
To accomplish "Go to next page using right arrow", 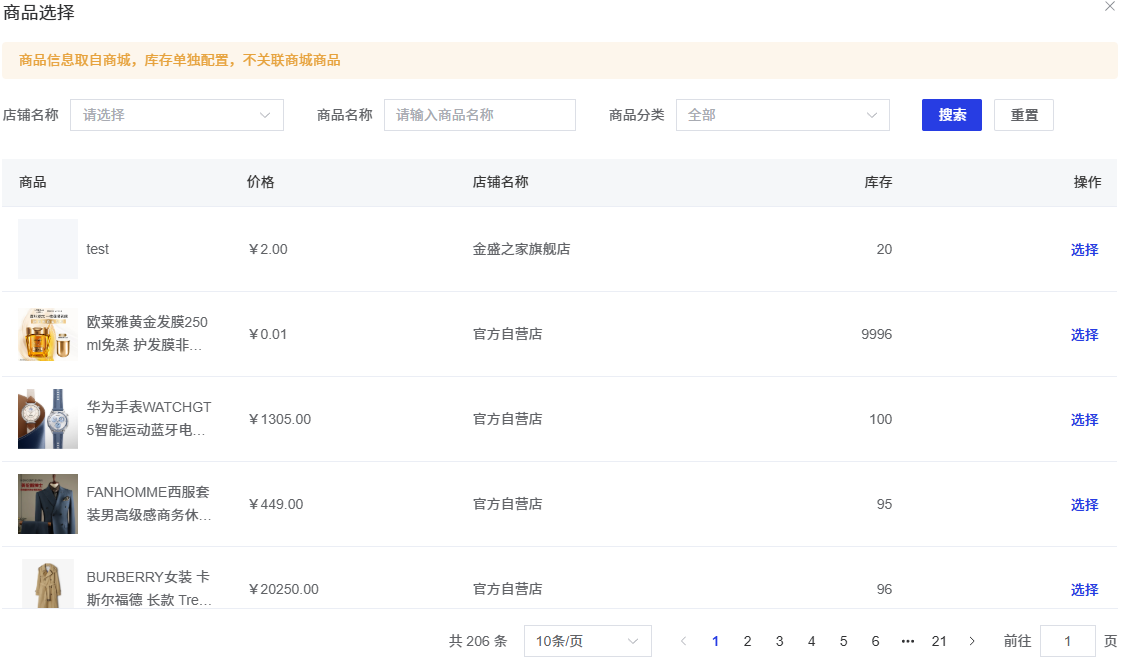I will coord(971,641).
